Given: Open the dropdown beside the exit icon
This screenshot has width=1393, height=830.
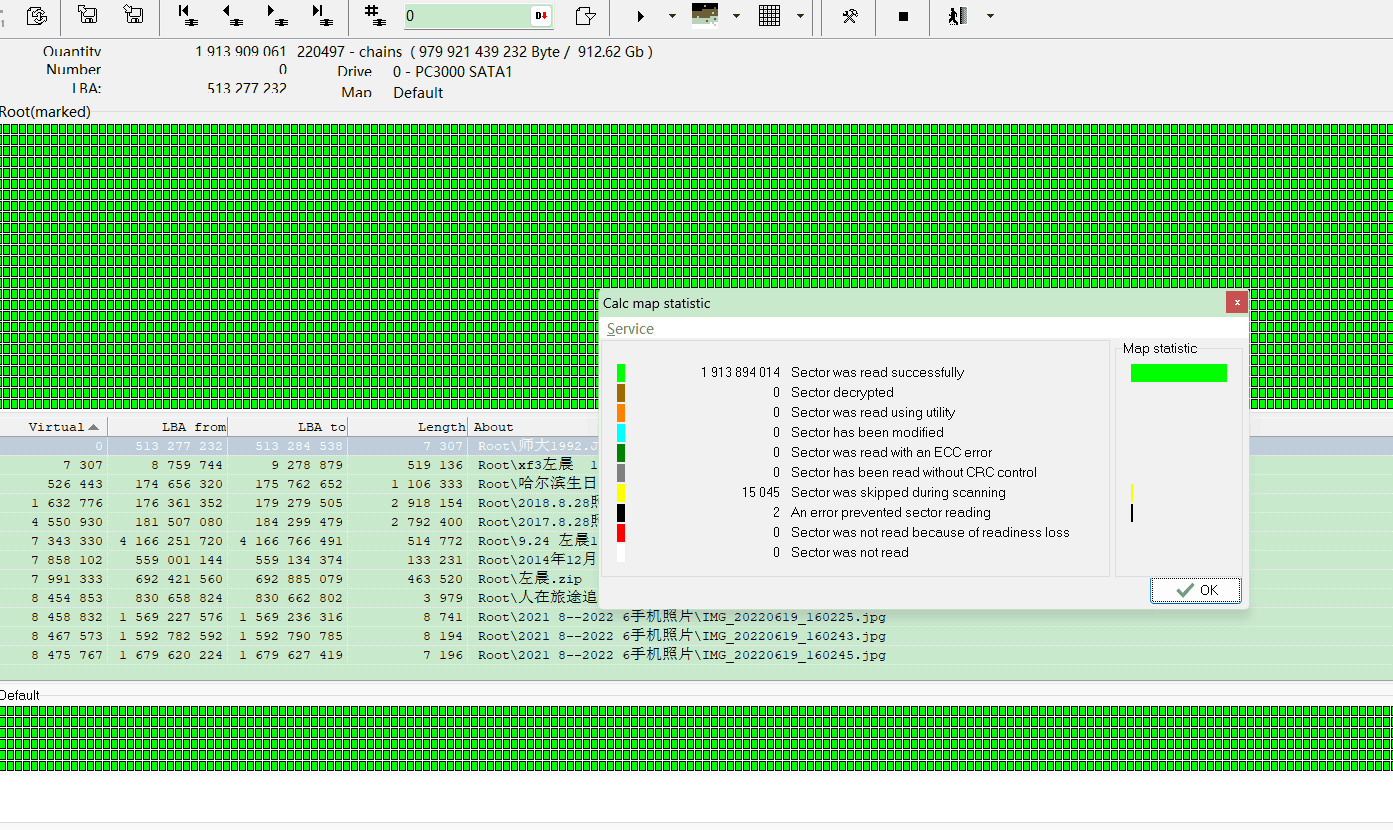Looking at the screenshot, I should coord(990,16).
